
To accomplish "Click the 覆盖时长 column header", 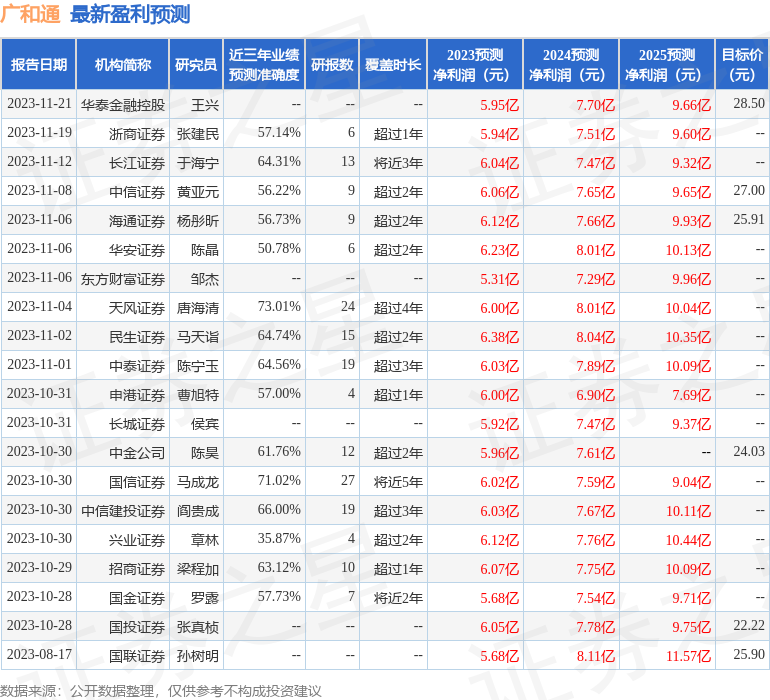I will [x=393, y=64].
